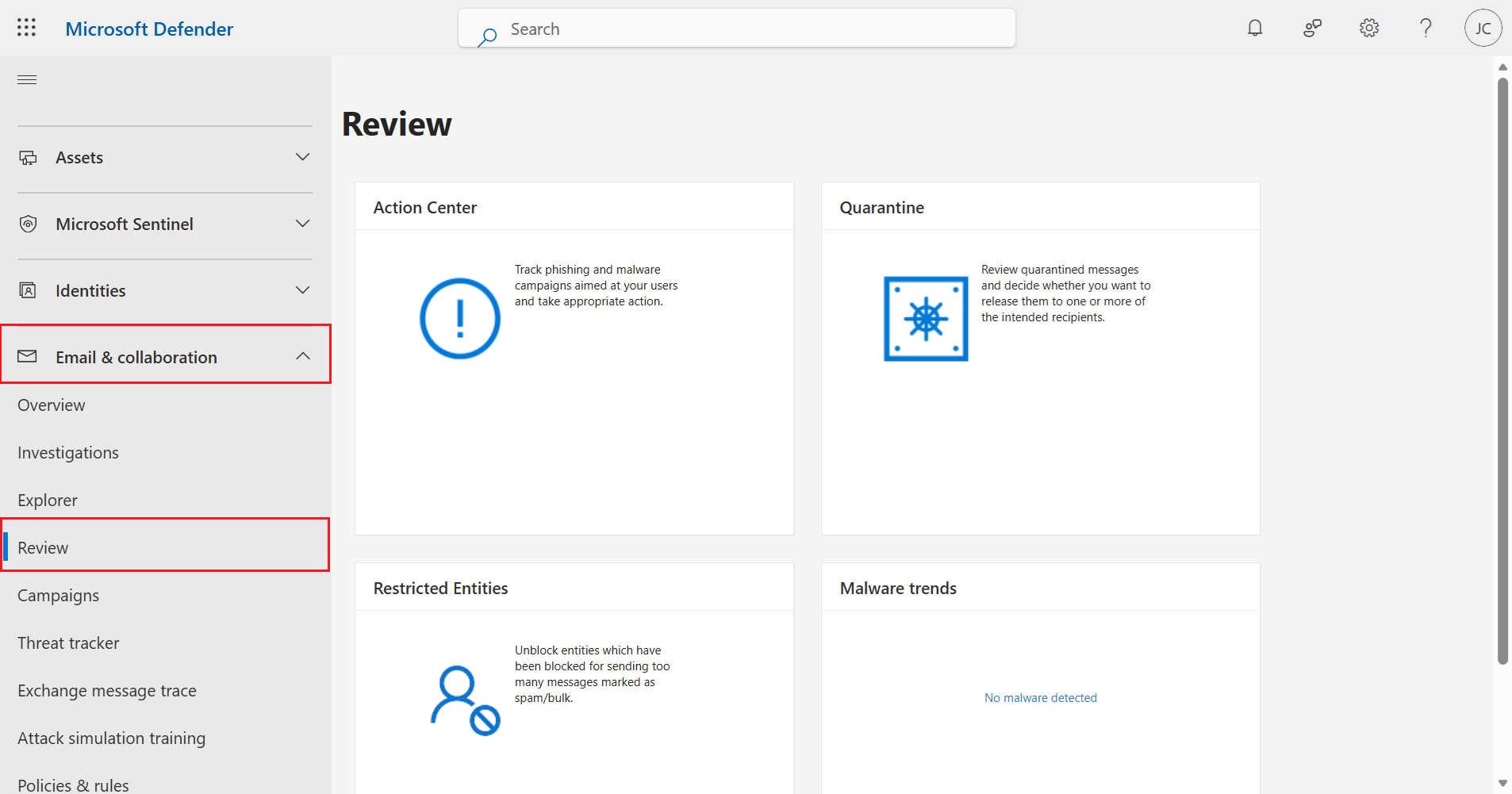Click the Email & collaboration label
The image size is (1512, 794).
(136, 358)
